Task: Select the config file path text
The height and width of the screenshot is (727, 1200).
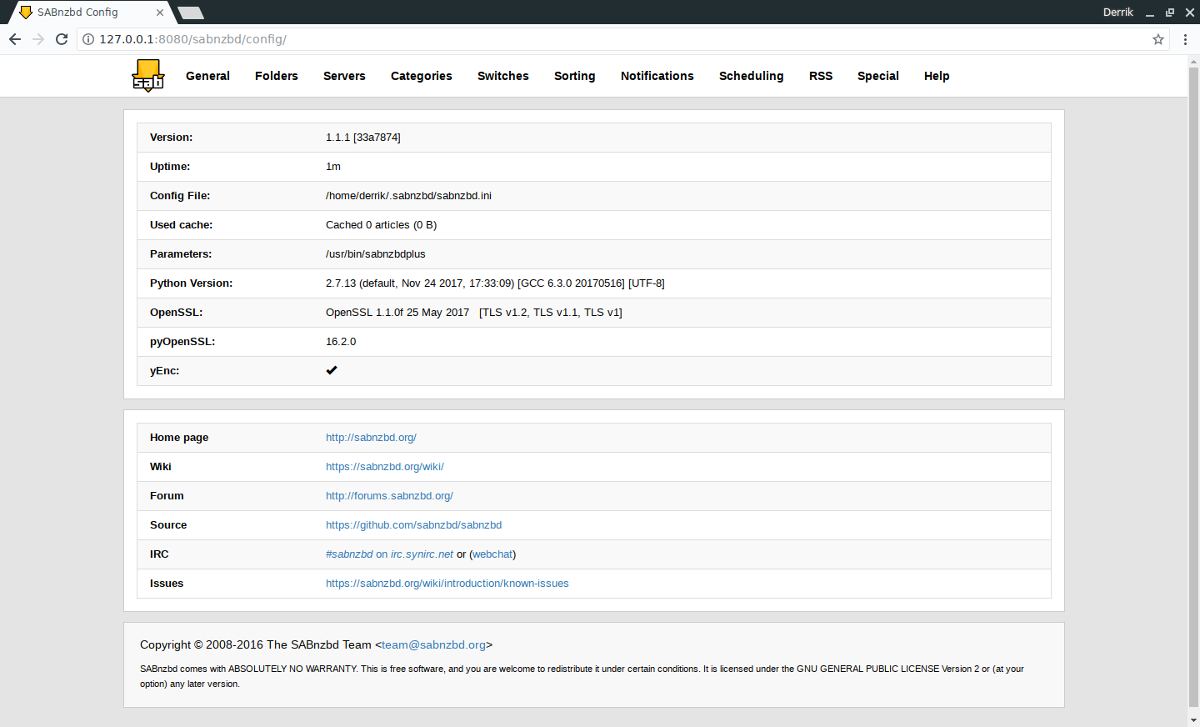Action: (x=409, y=196)
